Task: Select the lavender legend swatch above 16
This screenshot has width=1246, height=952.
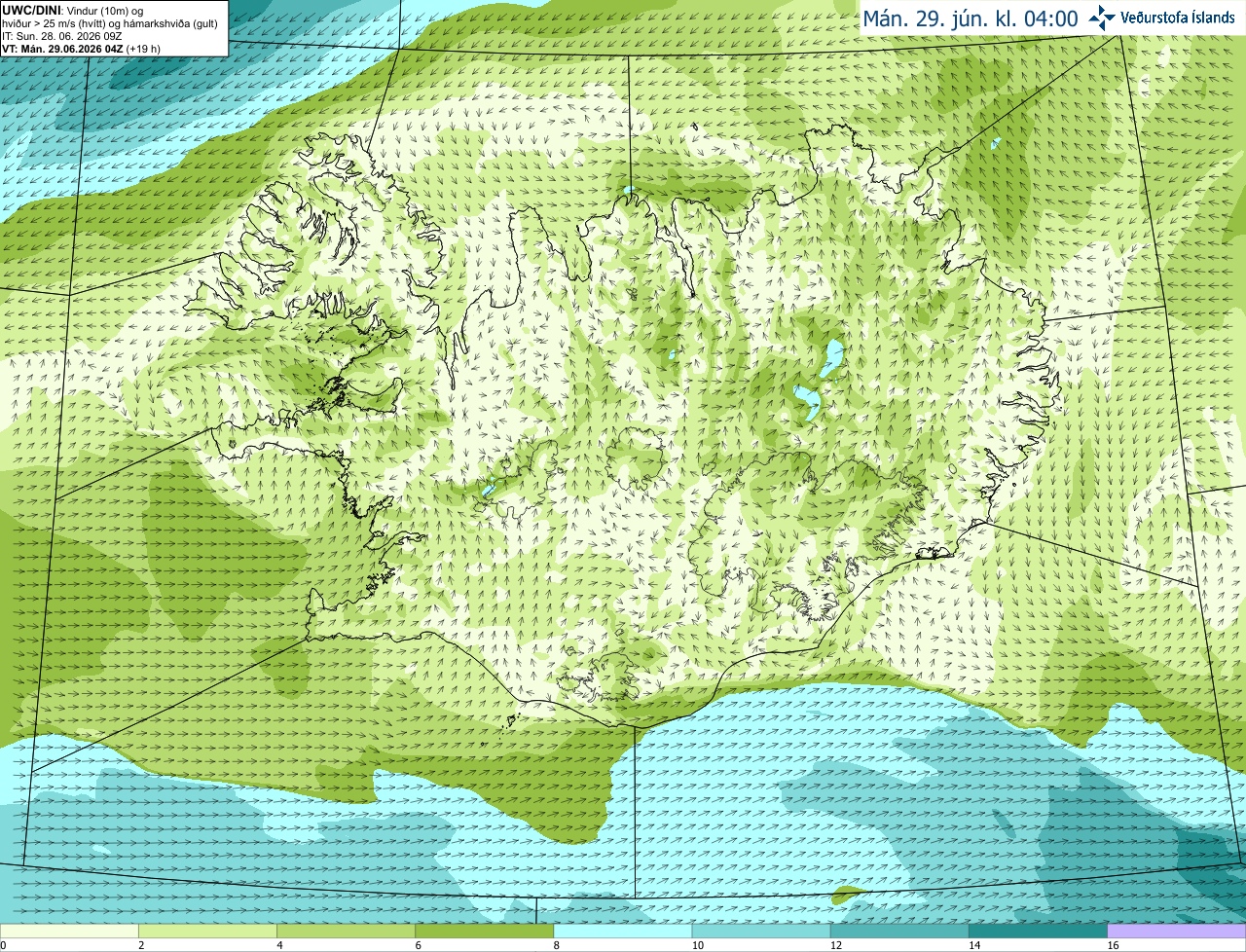Action: point(1177,932)
